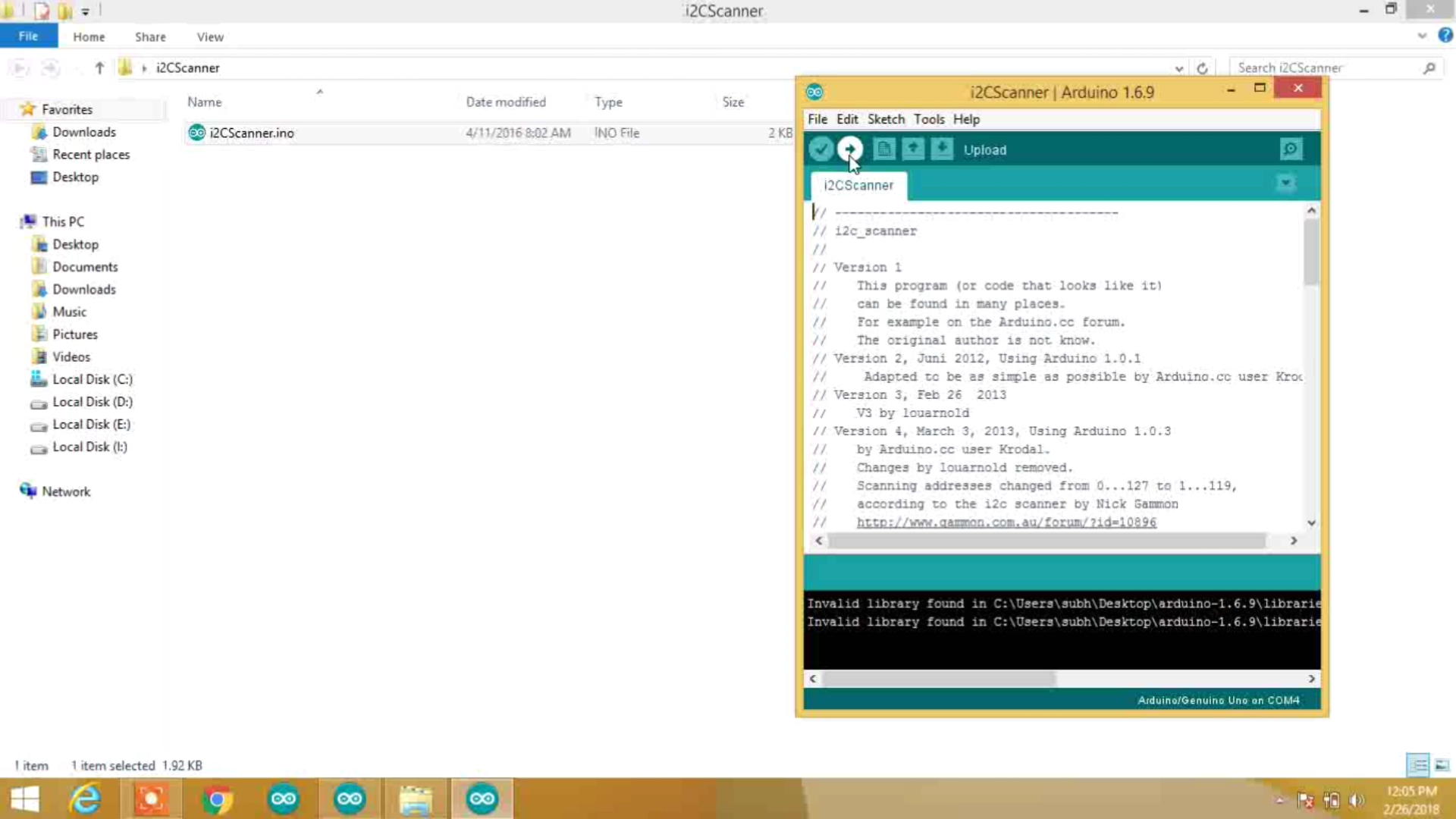Click the Upload button label
The width and height of the screenshot is (1456, 819).
(984, 148)
